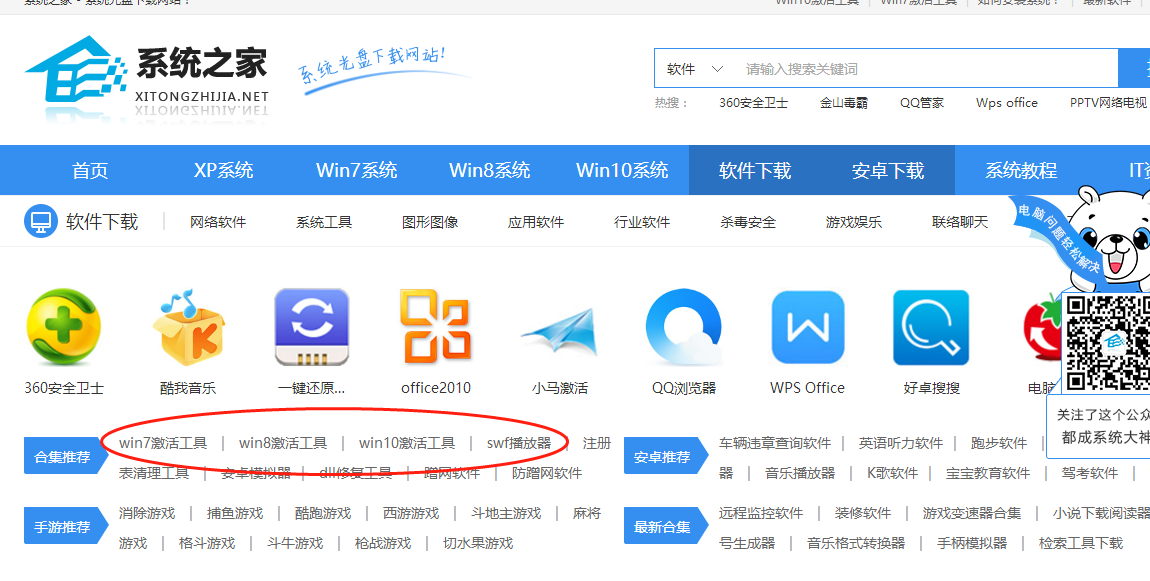The image size is (1150, 581).
Task: Select 联络聊天 category
Action: [960, 222]
